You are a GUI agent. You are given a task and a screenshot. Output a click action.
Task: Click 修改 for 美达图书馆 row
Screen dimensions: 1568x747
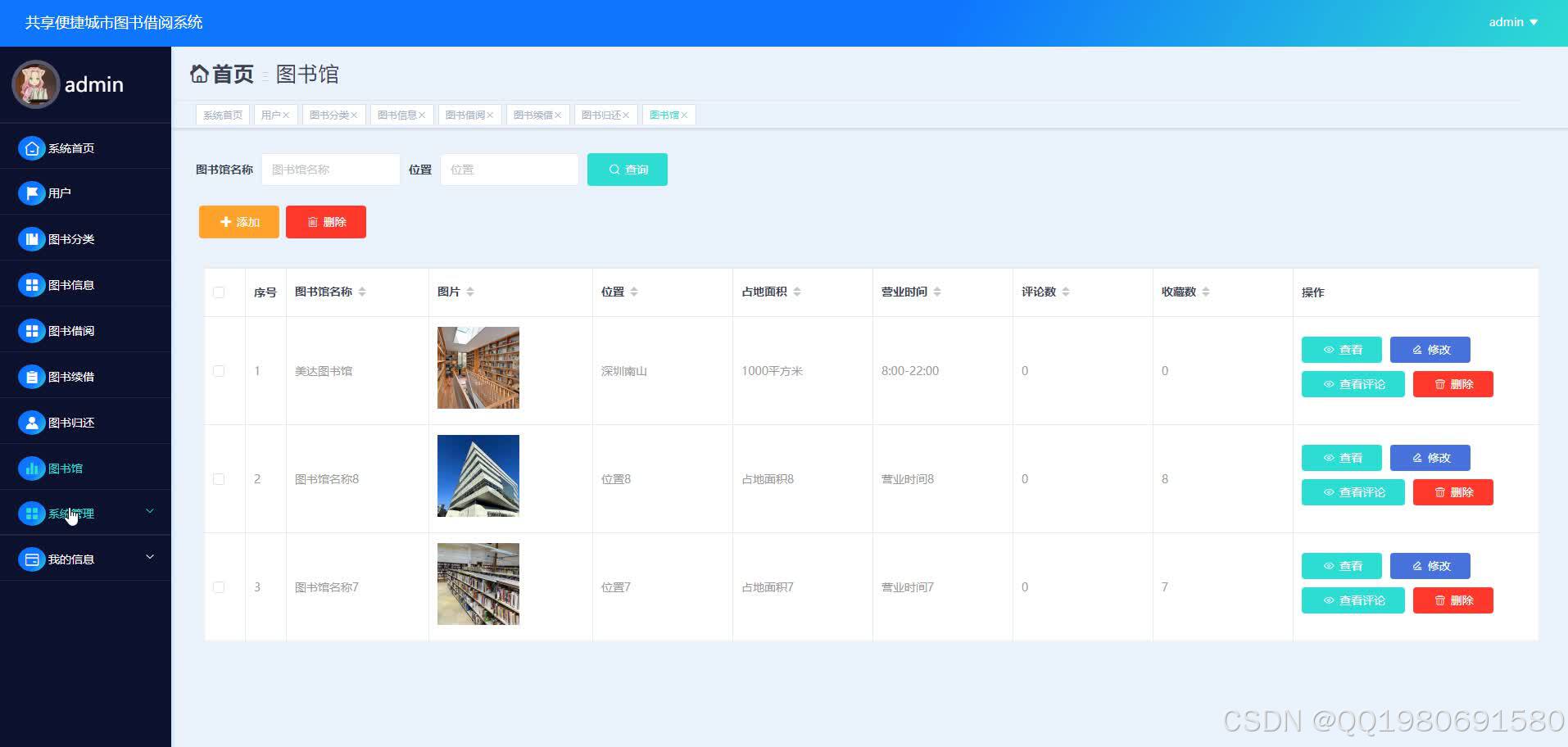click(1430, 350)
